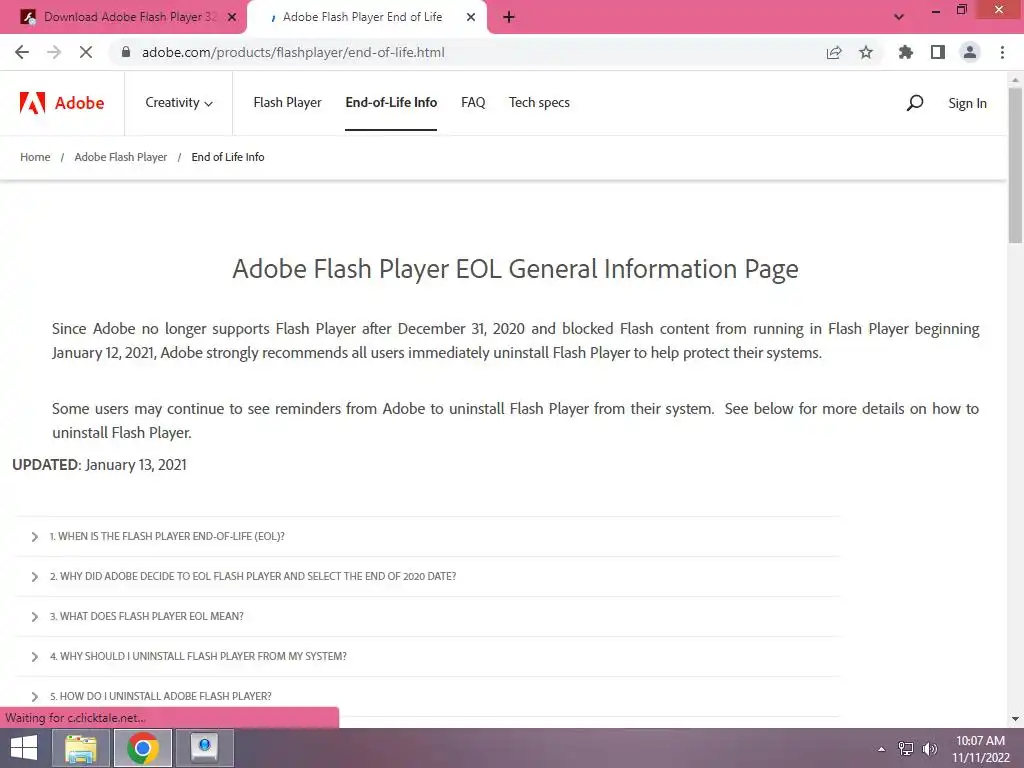The height and width of the screenshot is (768, 1024).
Task: Stop loading the page
Action: (86, 53)
